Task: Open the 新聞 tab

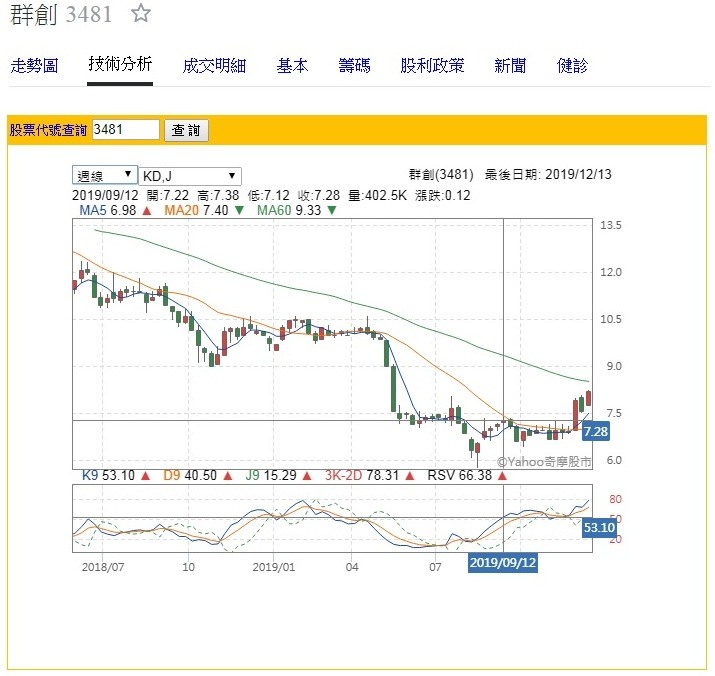Action: [510, 66]
